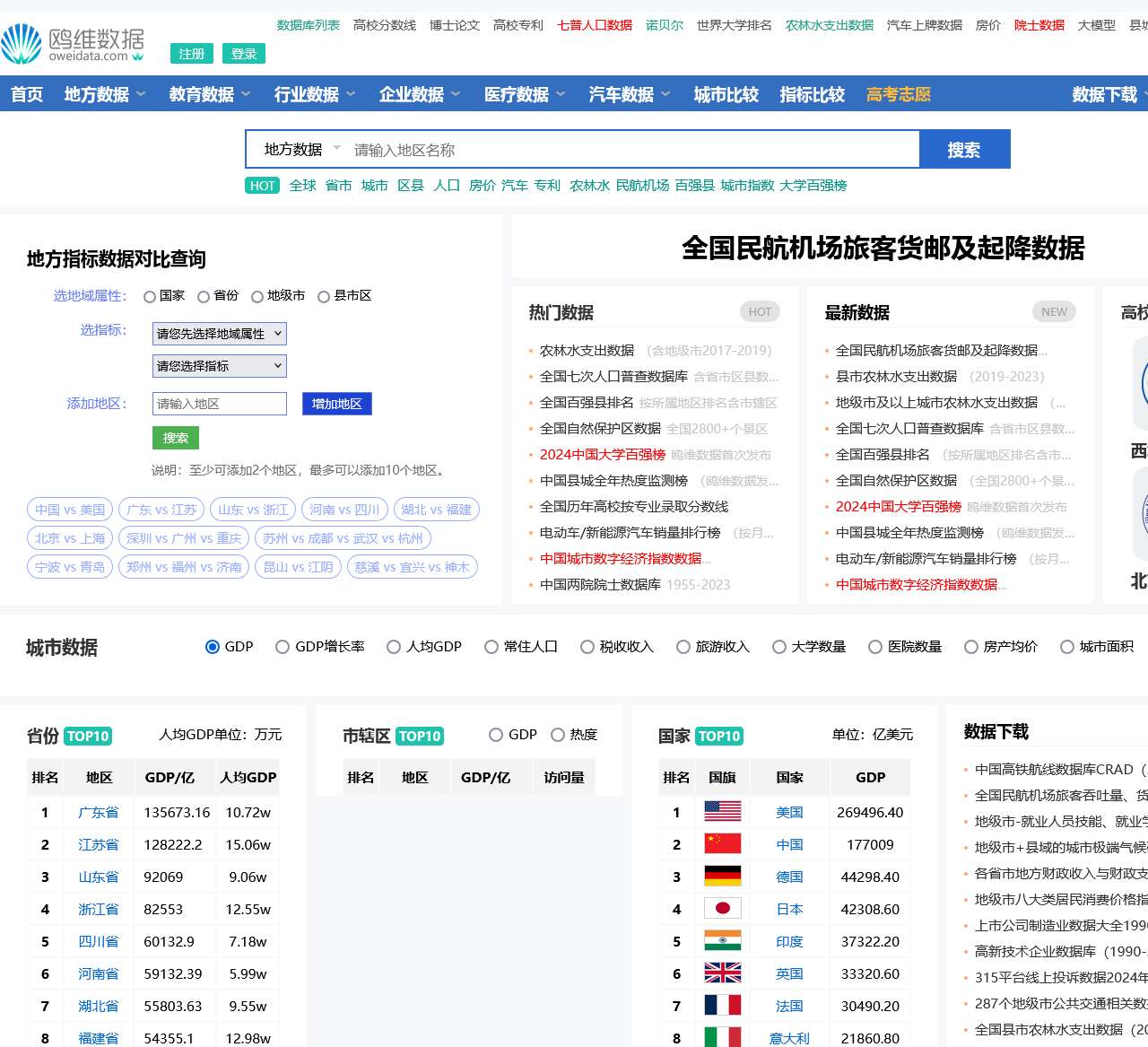Click the Japan flag icon

(722, 909)
